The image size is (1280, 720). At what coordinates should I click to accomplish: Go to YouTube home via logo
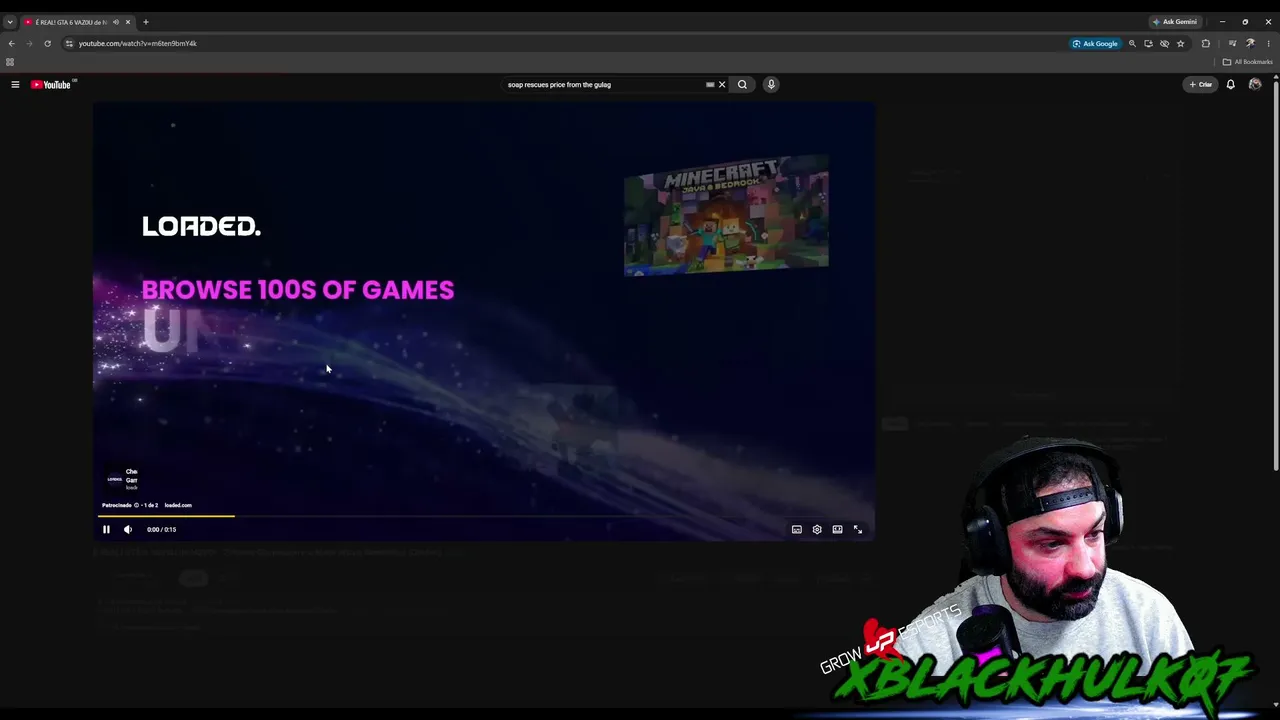coord(51,84)
